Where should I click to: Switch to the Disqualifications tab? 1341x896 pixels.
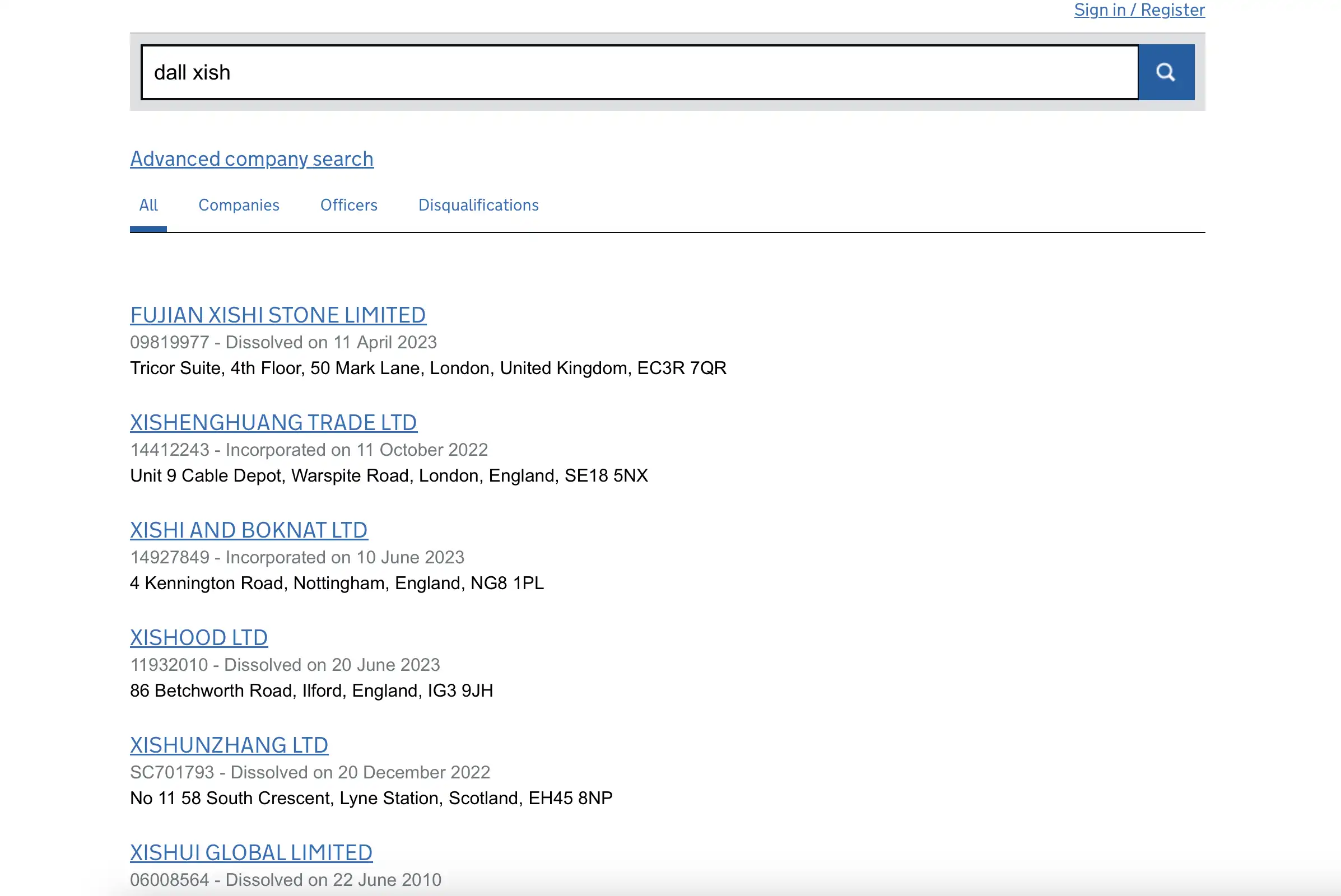[x=478, y=205]
